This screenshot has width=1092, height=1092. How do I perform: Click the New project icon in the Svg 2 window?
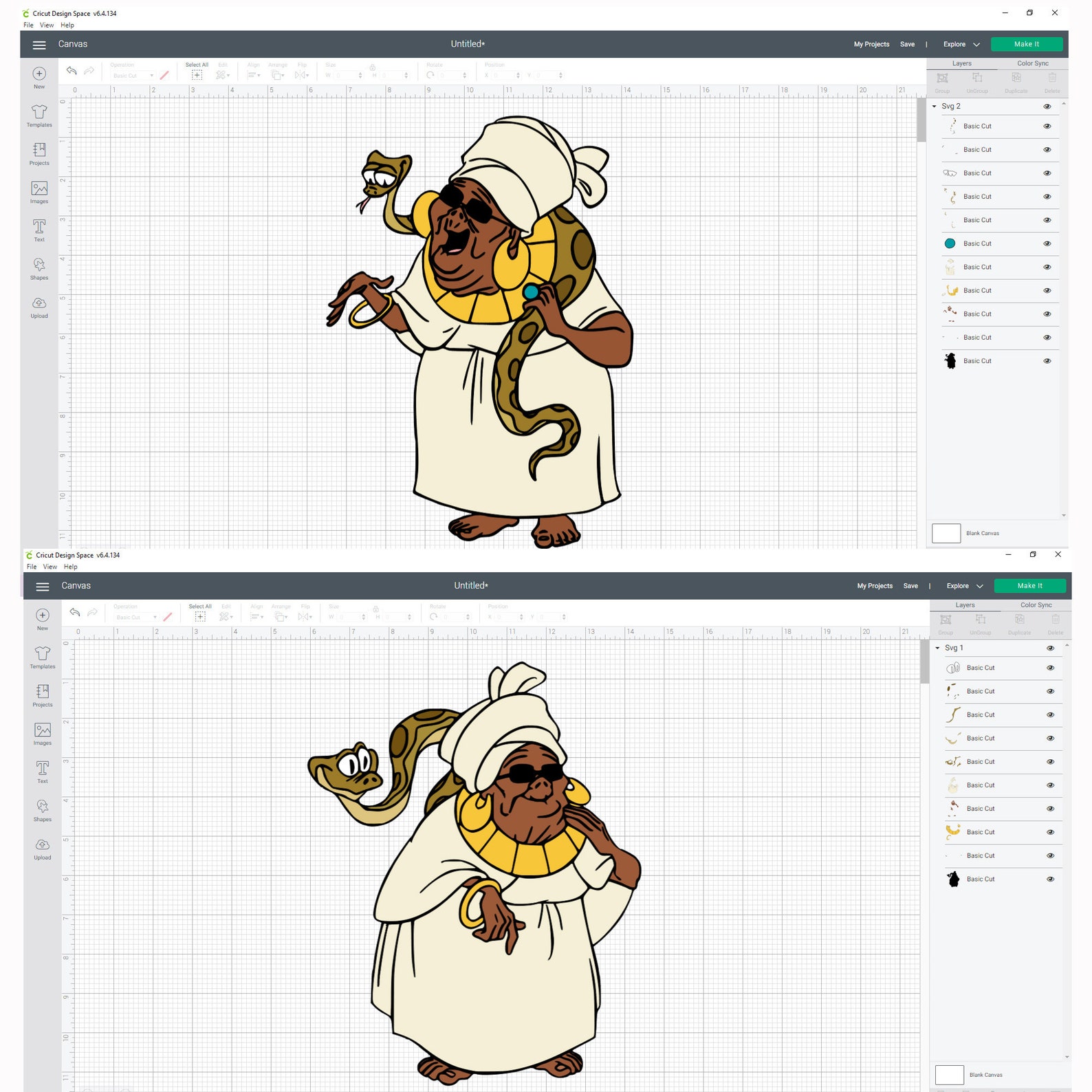(39, 77)
